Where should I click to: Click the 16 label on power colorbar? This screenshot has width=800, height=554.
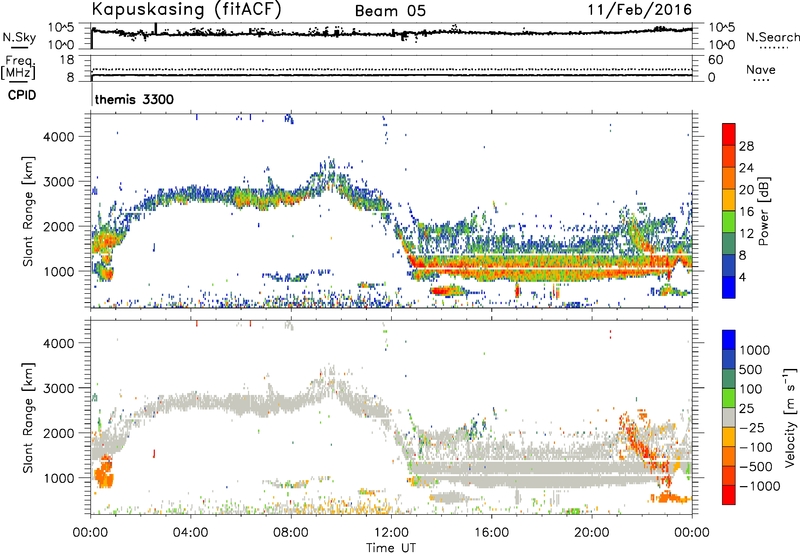pos(746,212)
